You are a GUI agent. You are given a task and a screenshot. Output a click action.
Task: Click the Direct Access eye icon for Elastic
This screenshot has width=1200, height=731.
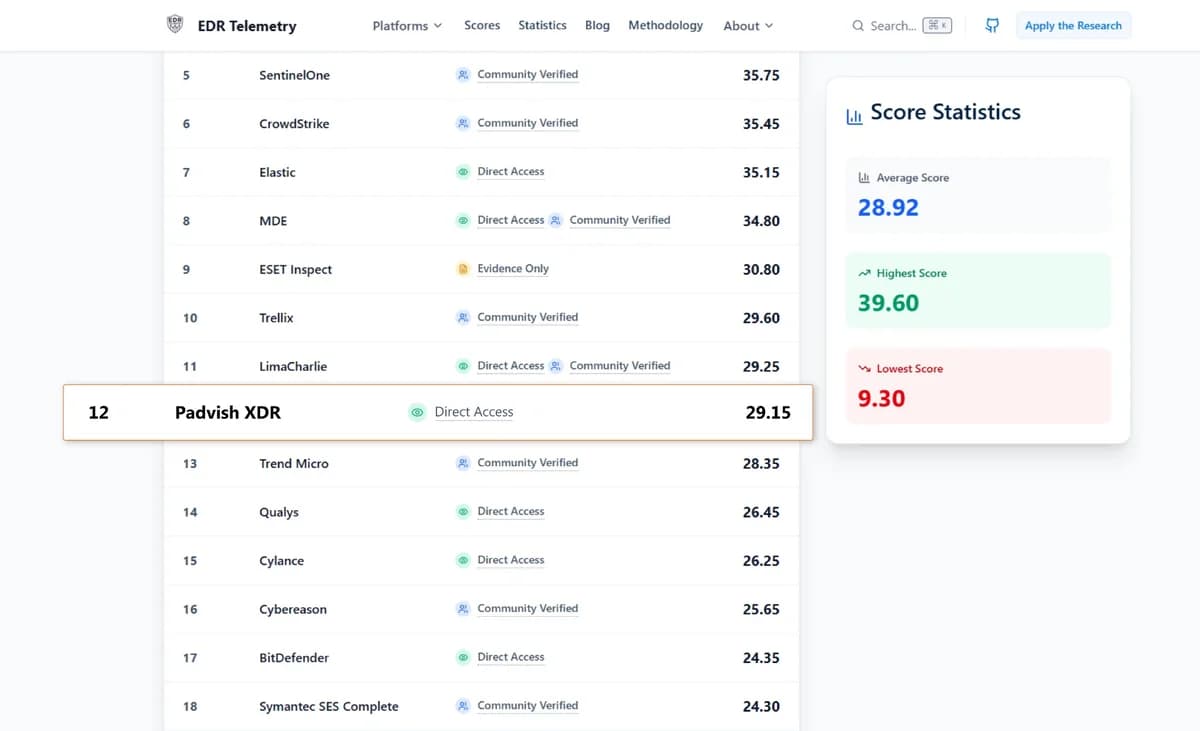tap(463, 172)
